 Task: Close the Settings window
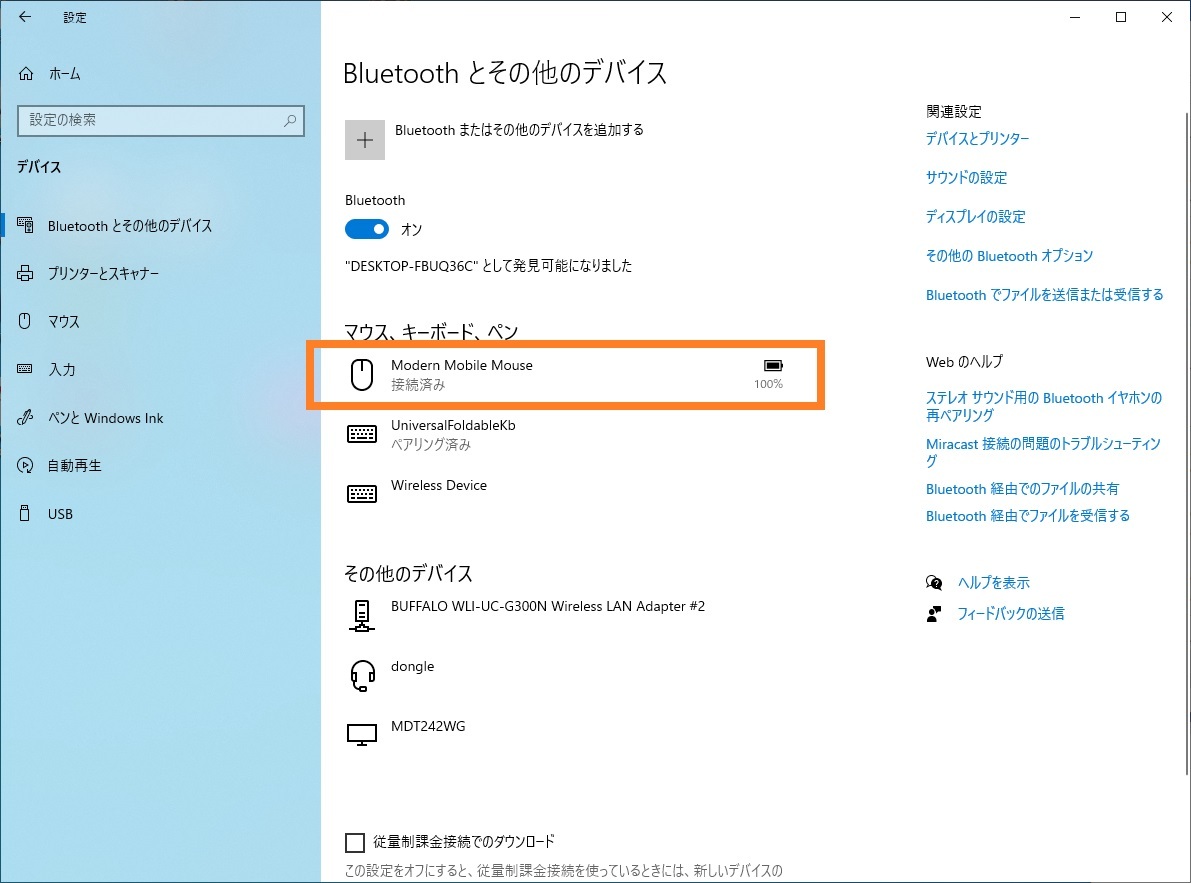click(1167, 17)
